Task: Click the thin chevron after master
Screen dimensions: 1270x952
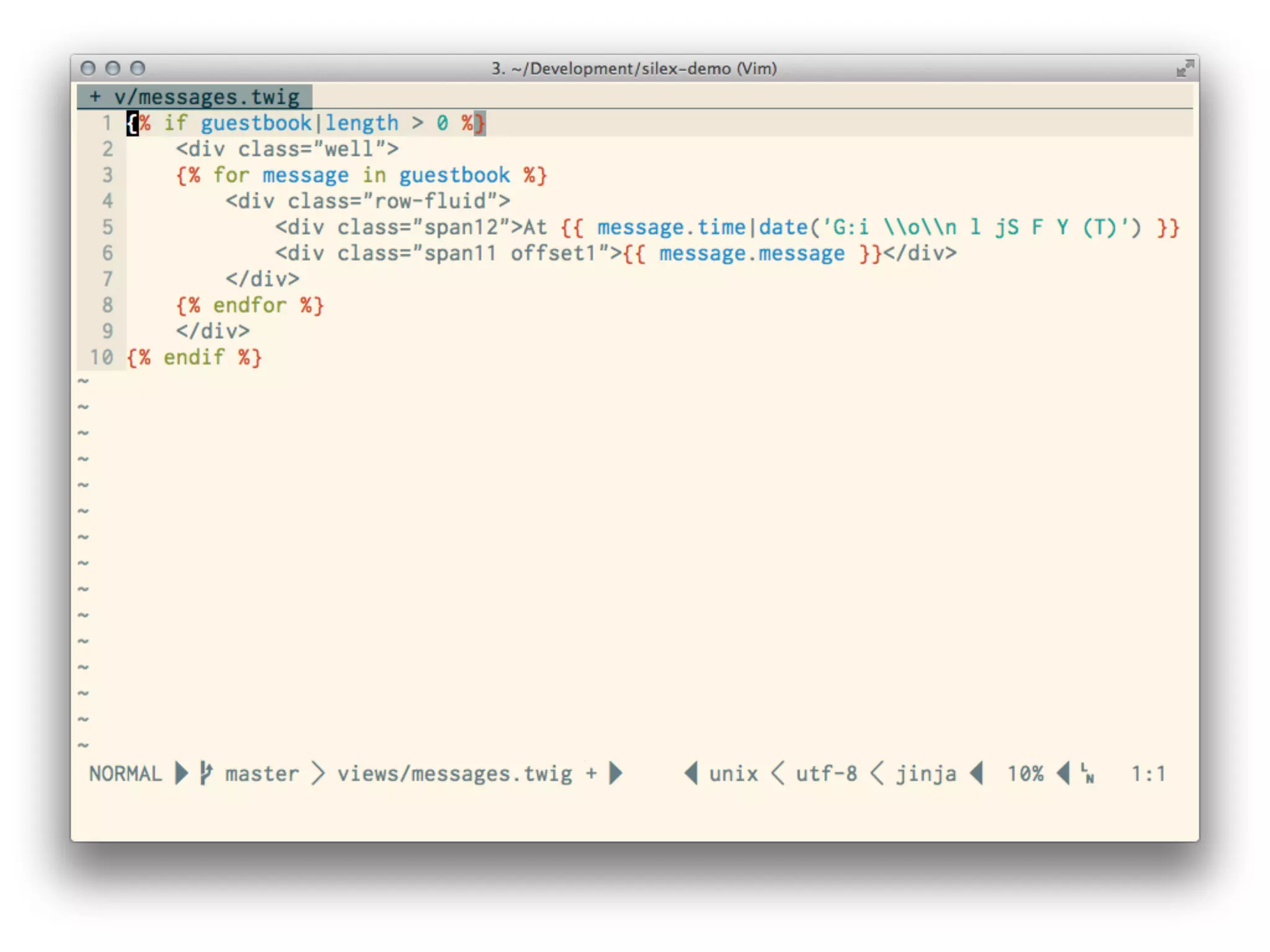Action: tap(317, 773)
